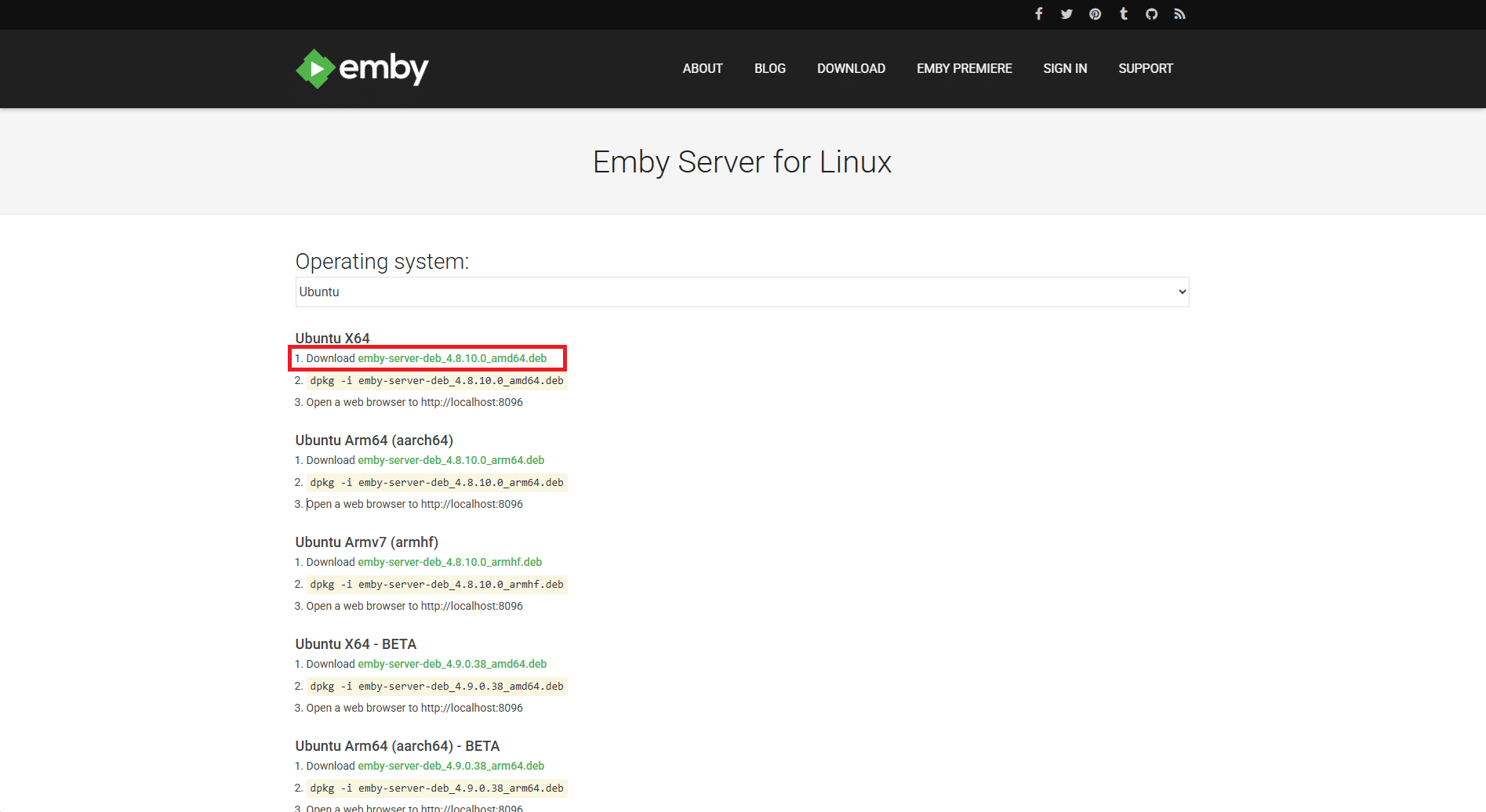Click localhost:8096 step under Ubuntu Arm64 (aarch64)
Screen dimensions: 1486x812
[x=414, y=504]
